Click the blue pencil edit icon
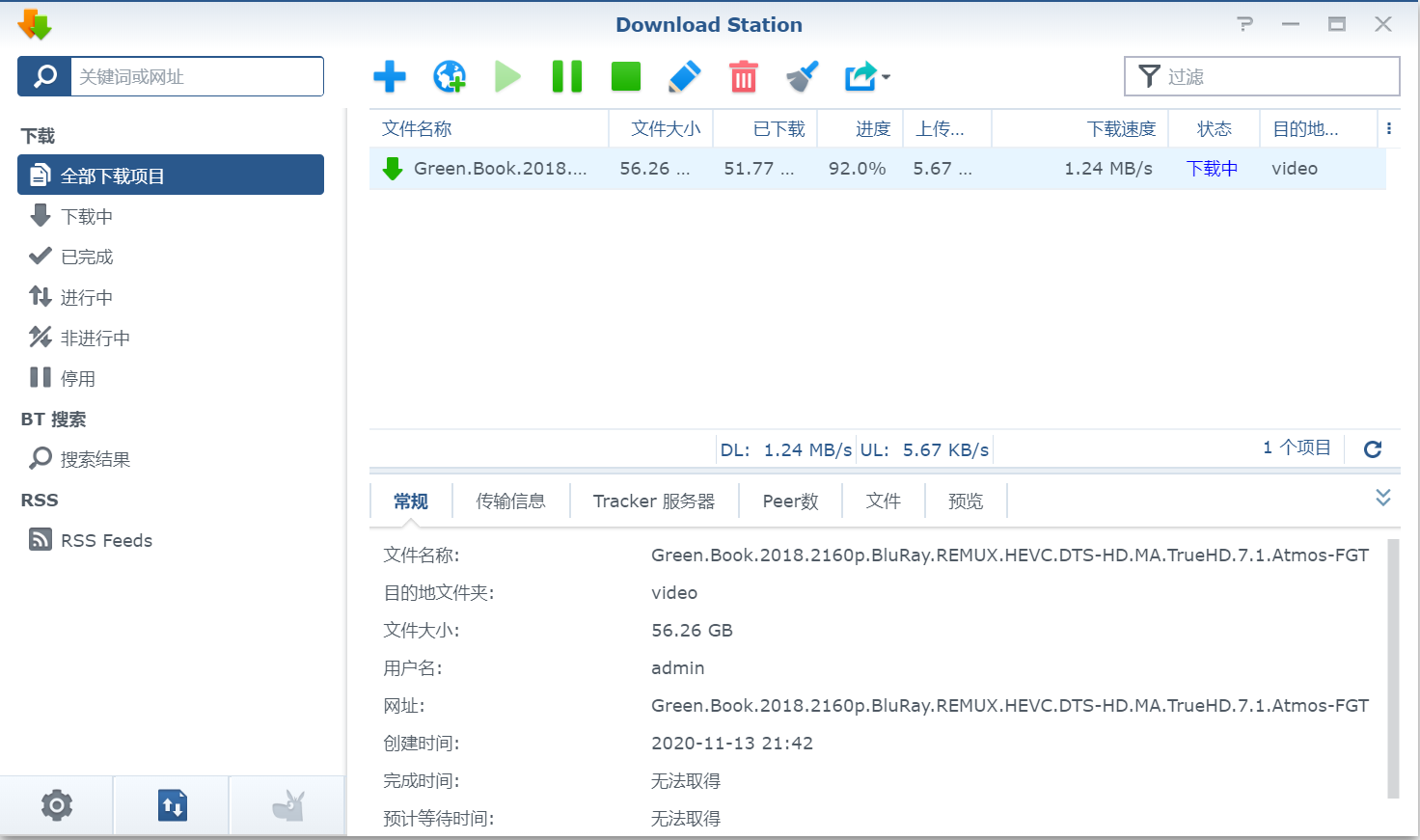 point(684,76)
